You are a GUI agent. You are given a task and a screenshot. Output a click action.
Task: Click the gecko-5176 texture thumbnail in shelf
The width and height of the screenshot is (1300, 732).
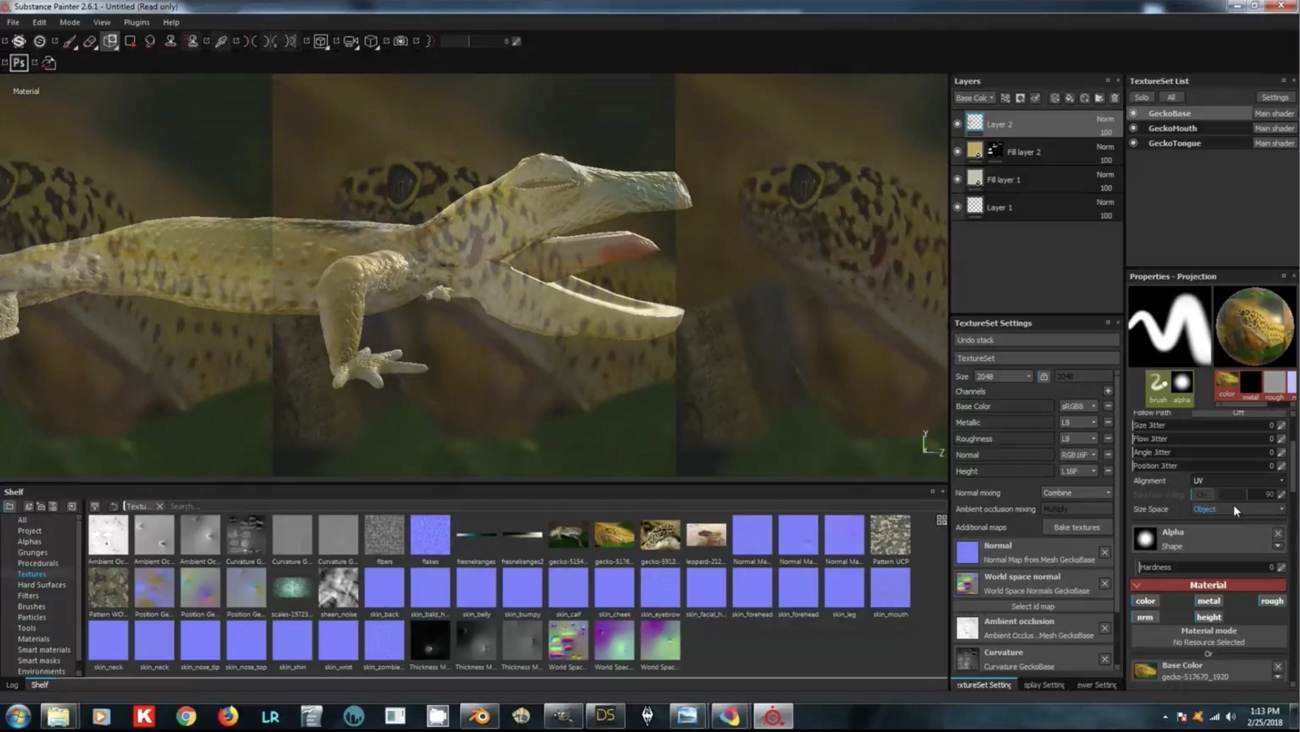pos(614,535)
